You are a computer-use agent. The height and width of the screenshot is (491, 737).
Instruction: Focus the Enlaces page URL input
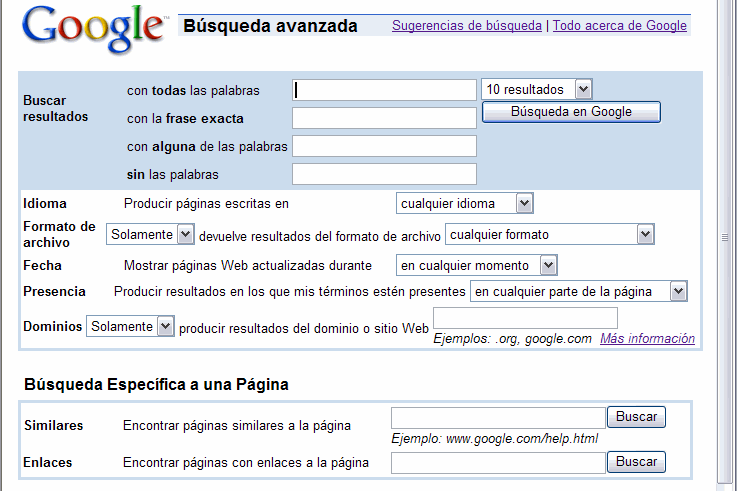498,463
